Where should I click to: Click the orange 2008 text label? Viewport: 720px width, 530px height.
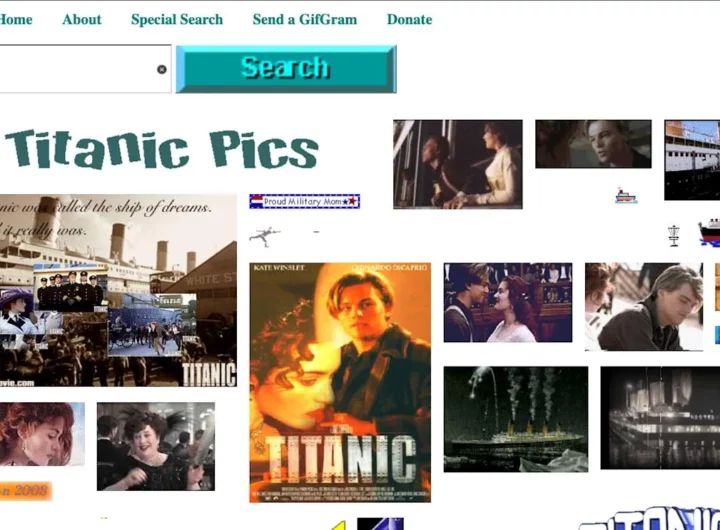point(25,491)
